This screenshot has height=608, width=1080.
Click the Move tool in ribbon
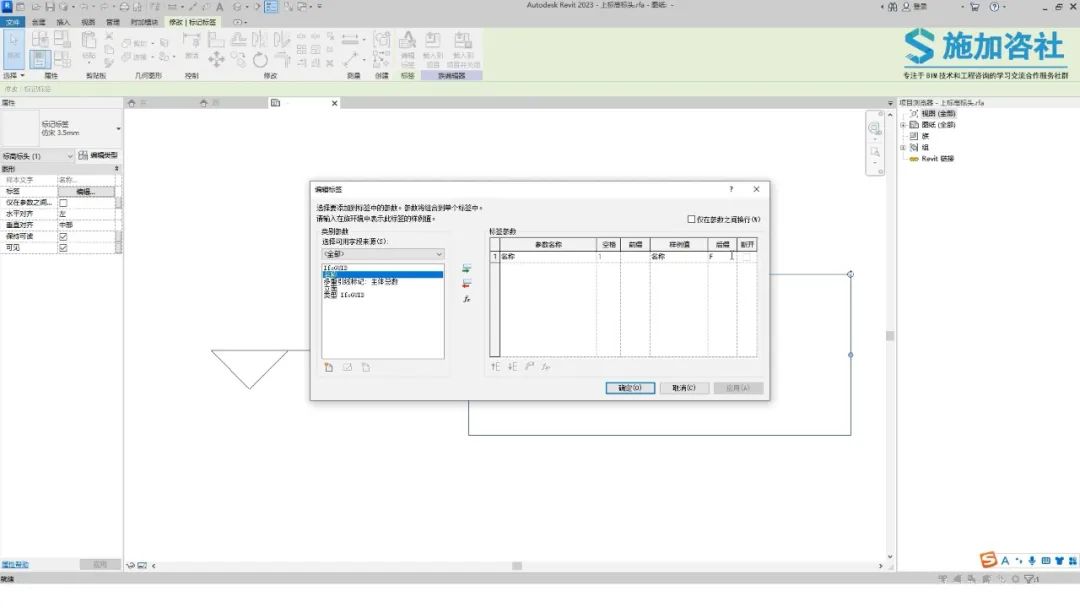216,60
